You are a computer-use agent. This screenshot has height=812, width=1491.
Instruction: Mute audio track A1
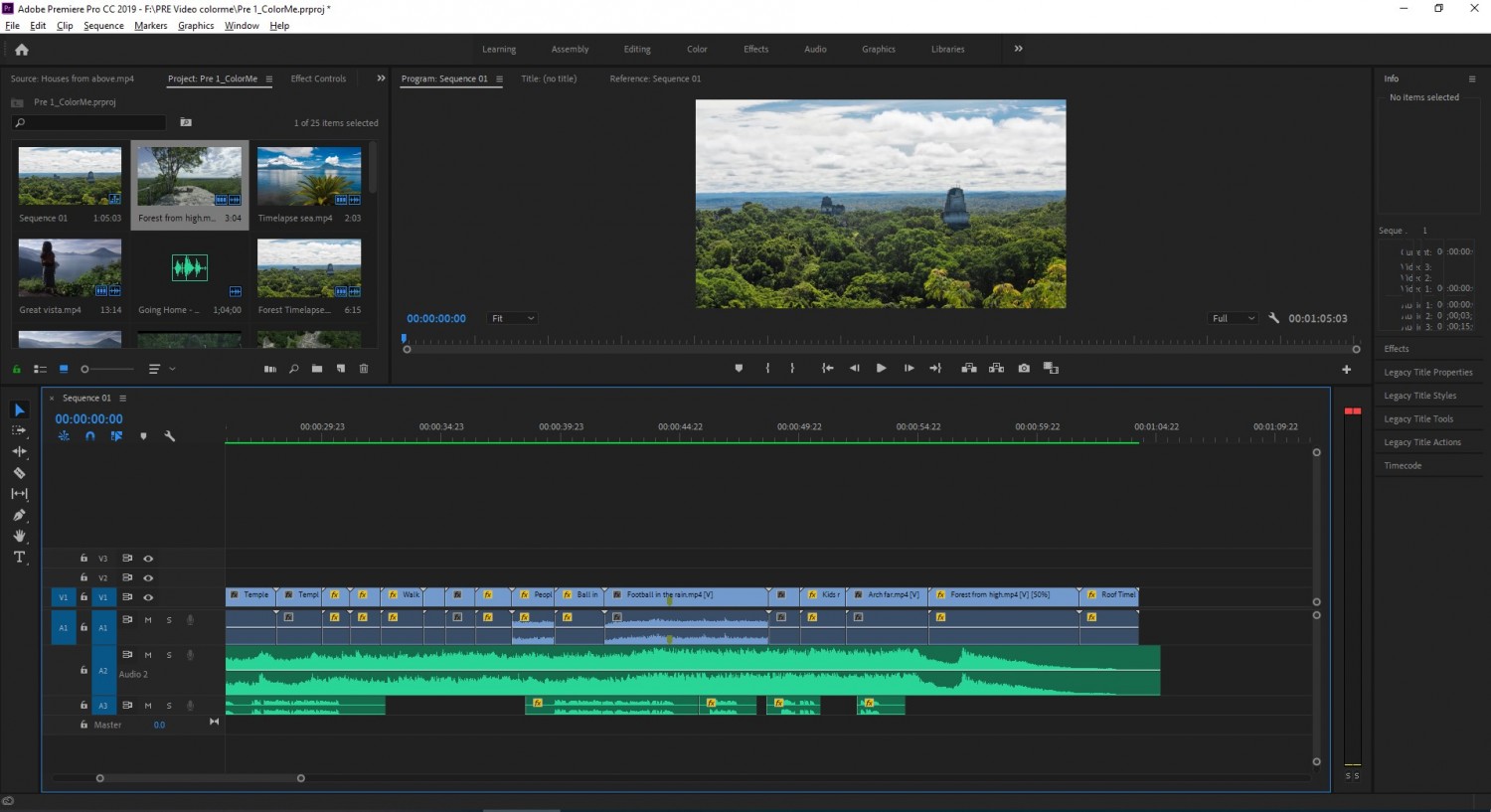[x=148, y=620]
